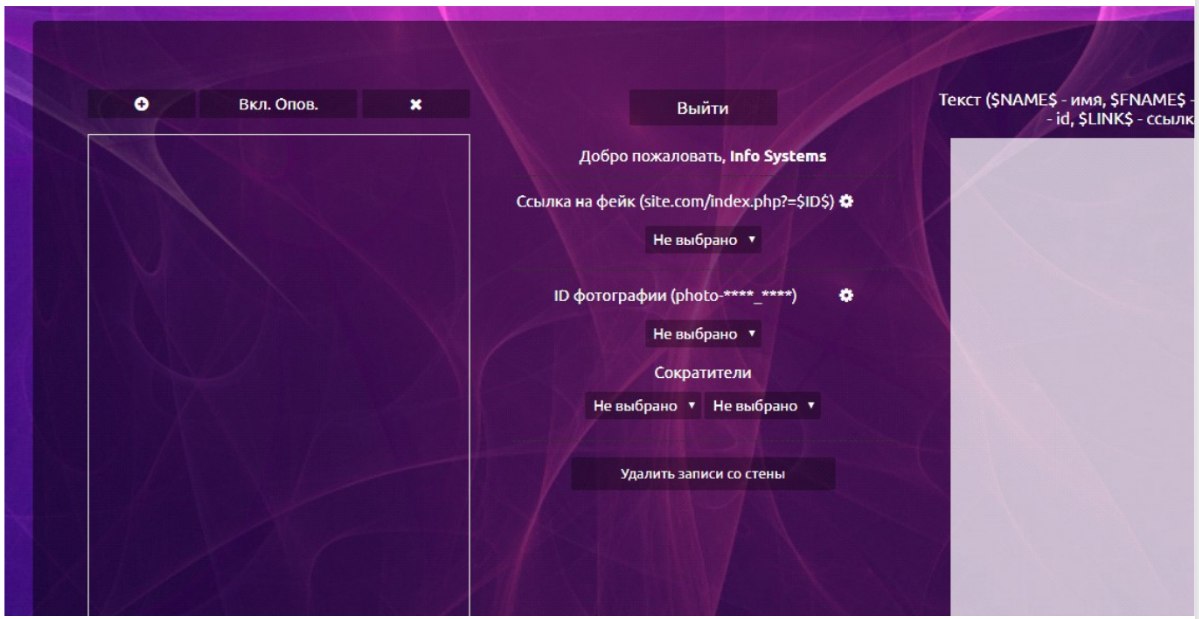Click the X icon above the list
Screen dimensions: 1199x619
(415, 105)
